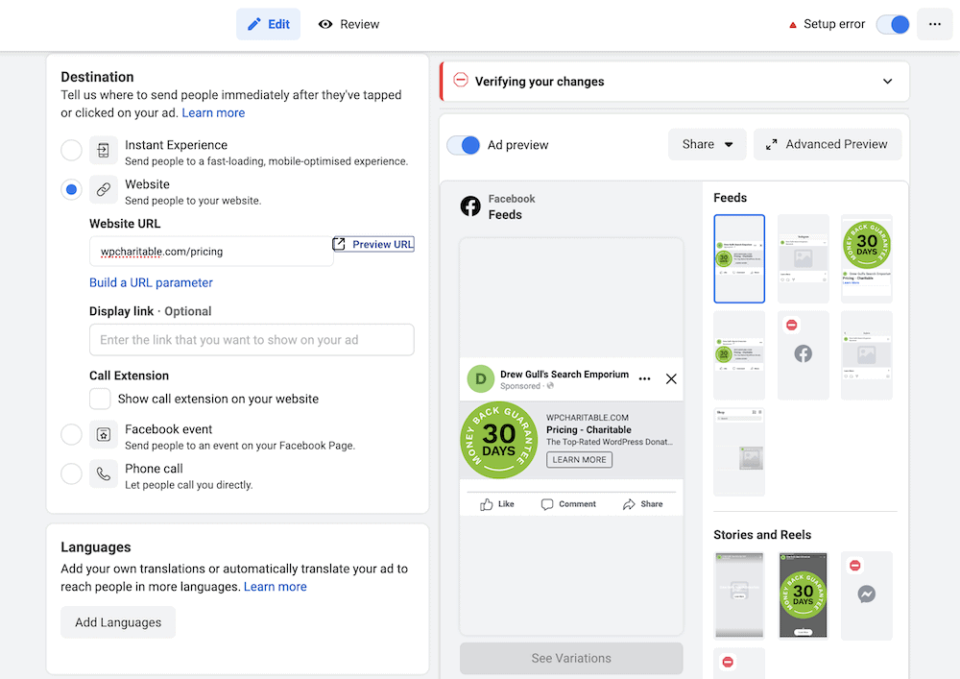Image resolution: width=960 pixels, height=679 pixels.
Task: Select the second-row first Feeds thumbnail
Action: pyautogui.click(x=739, y=355)
